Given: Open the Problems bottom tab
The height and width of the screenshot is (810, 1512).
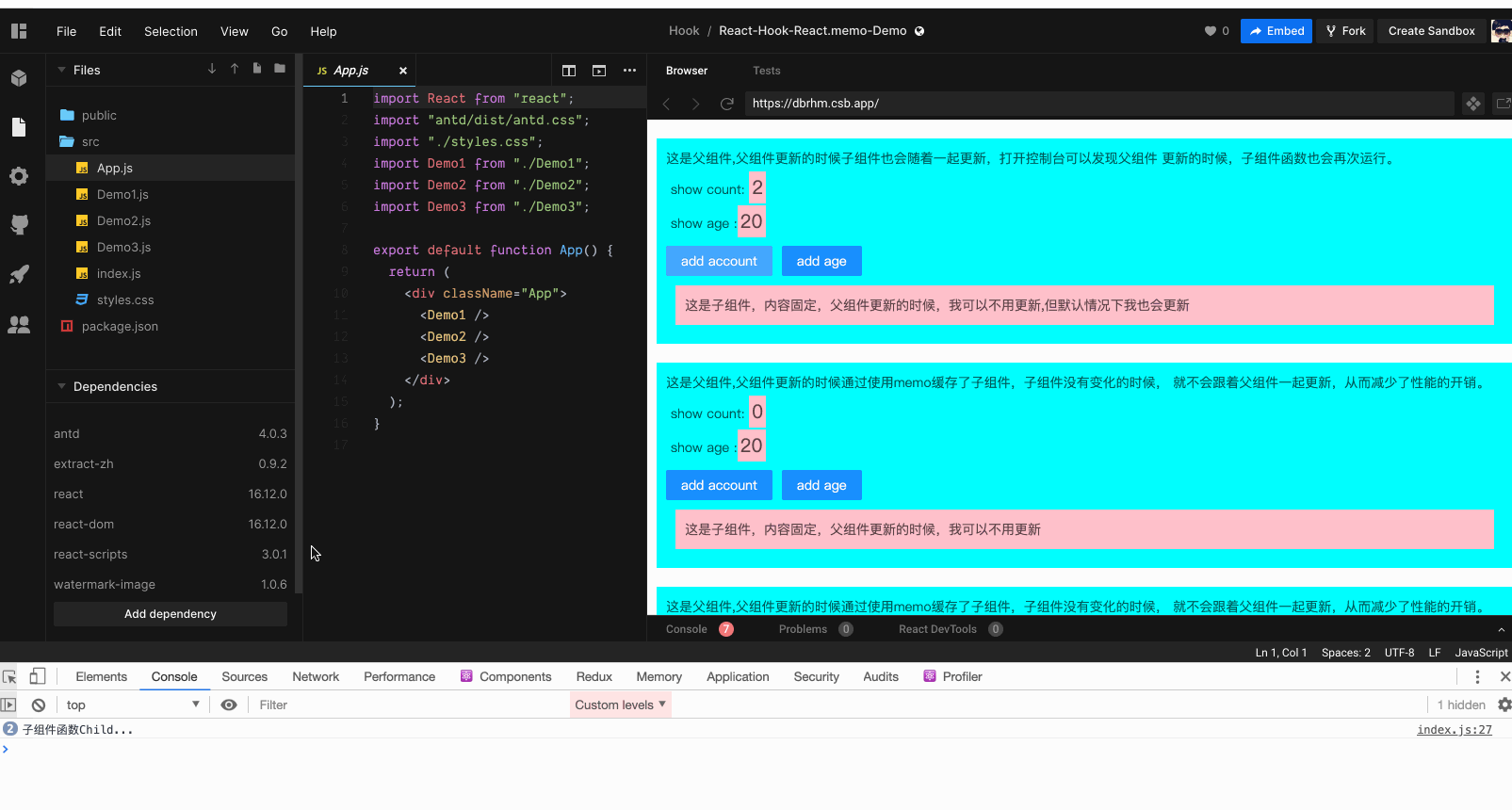Looking at the screenshot, I should tap(816, 629).
